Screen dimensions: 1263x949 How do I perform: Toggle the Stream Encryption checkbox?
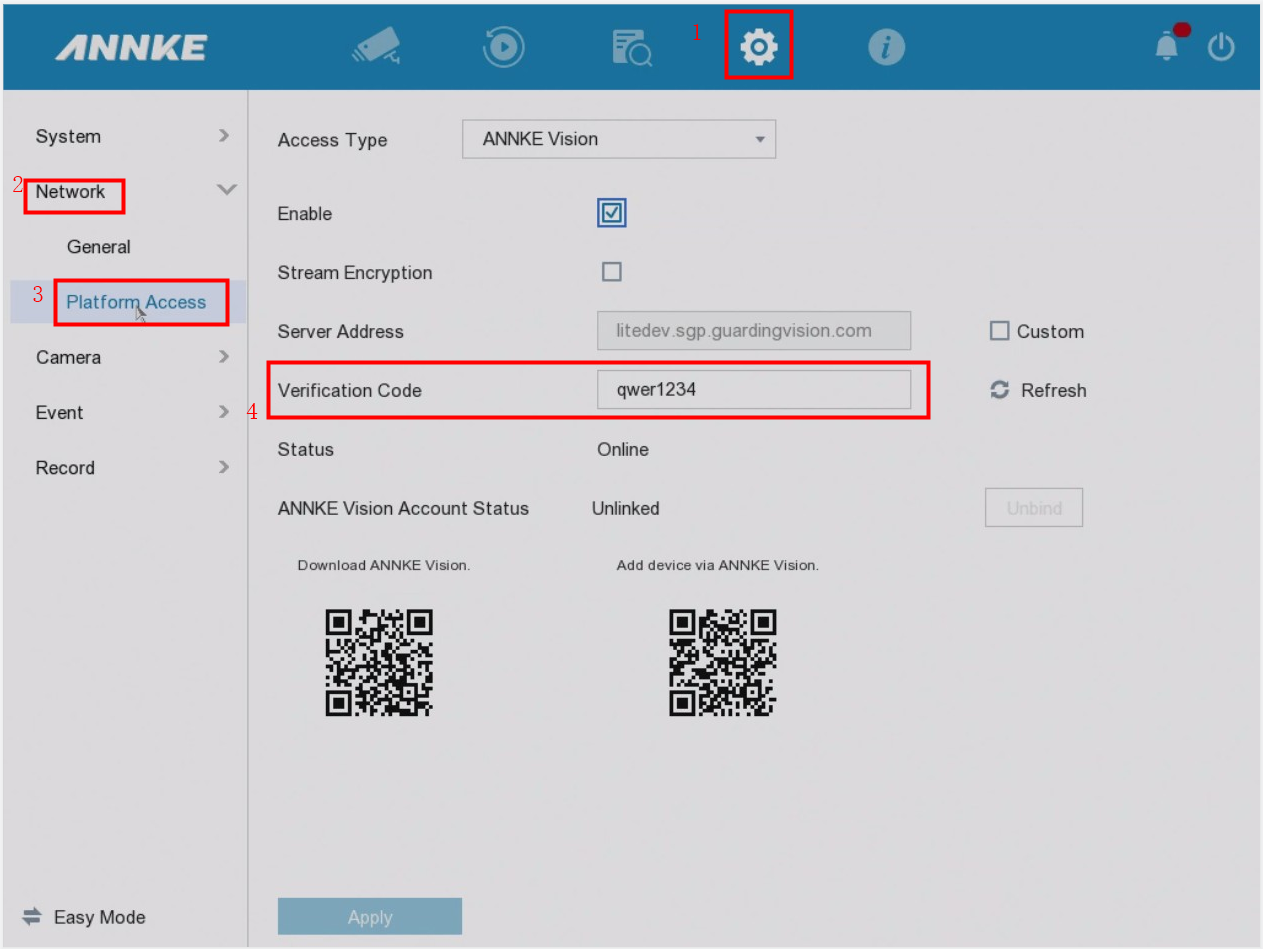(x=612, y=272)
